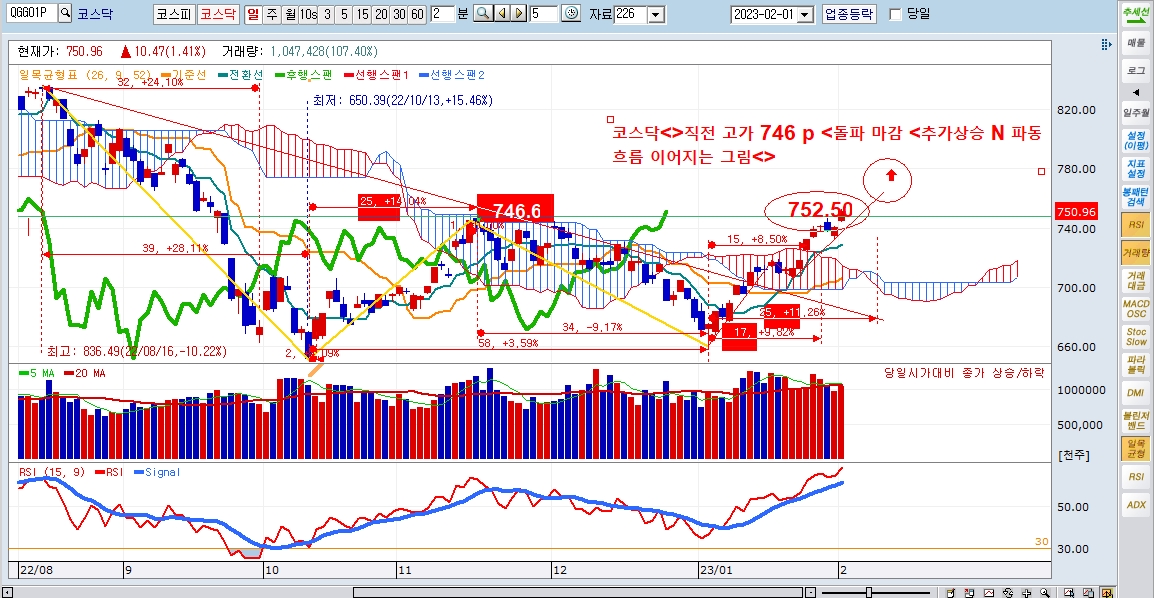Viewport: 1154px width, 598px height.
Task: Switch to the 코스피 index
Action: pyautogui.click(x=174, y=14)
